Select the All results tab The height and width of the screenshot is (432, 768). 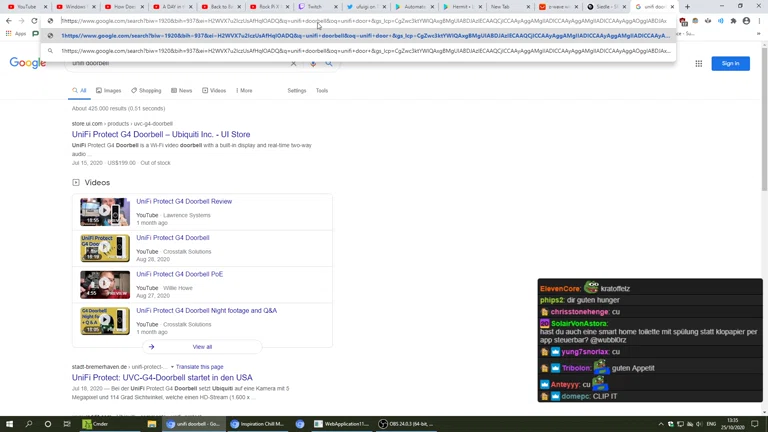(x=79, y=91)
